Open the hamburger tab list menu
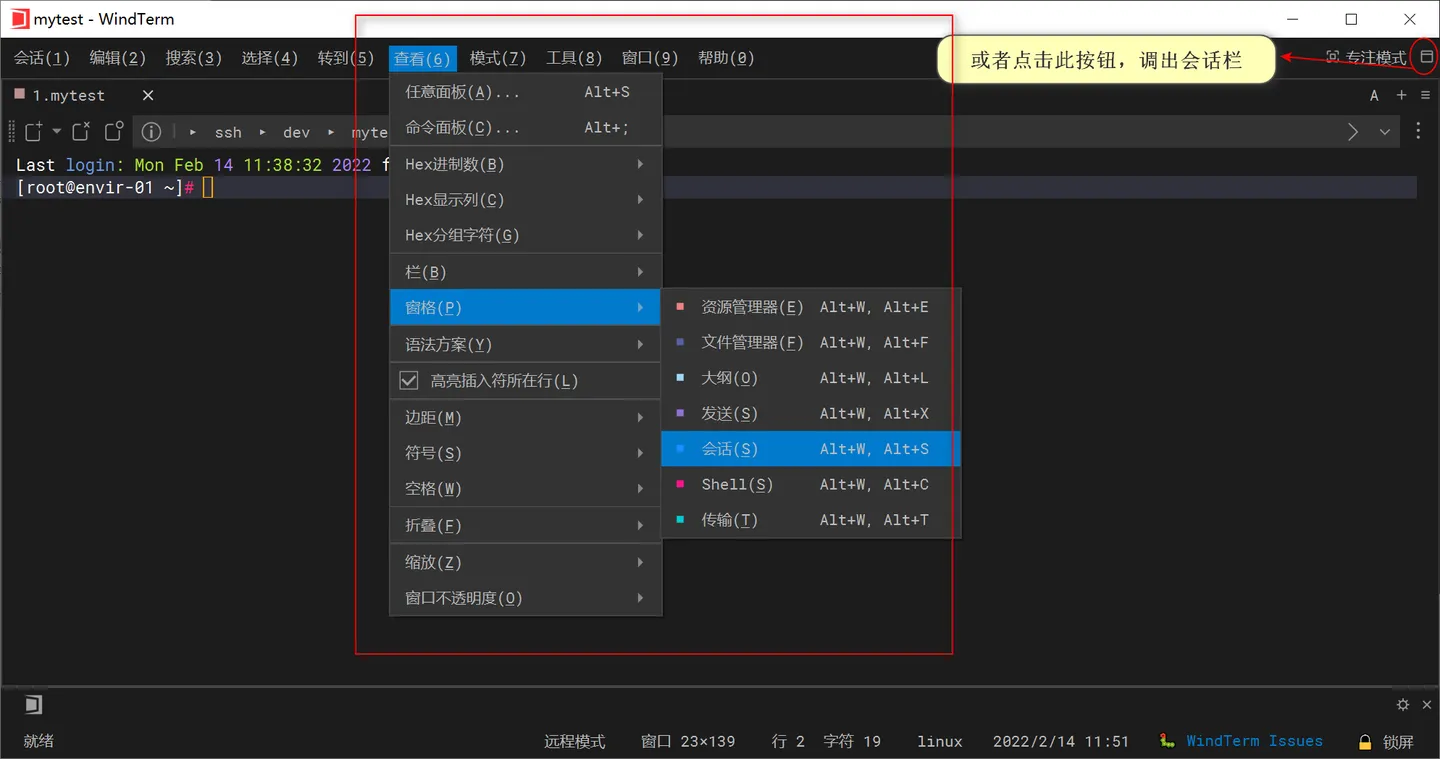The image size is (1440, 759). coord(1425,95)
